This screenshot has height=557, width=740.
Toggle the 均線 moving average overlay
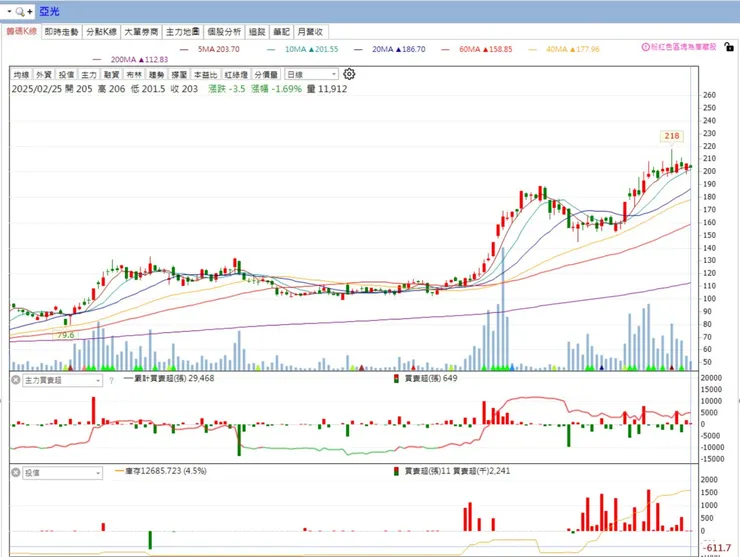click(21, 75)
